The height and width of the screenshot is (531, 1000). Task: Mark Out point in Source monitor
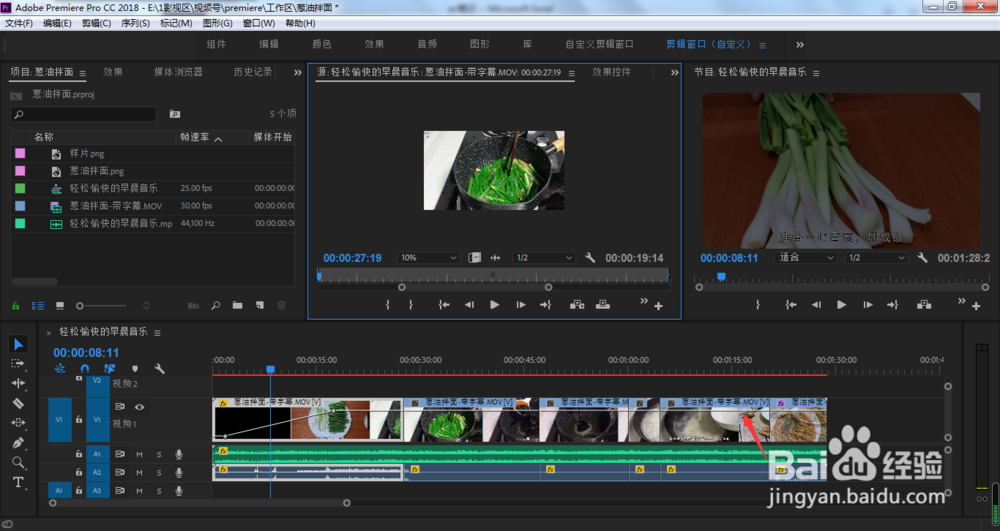[x=411, y=305]
